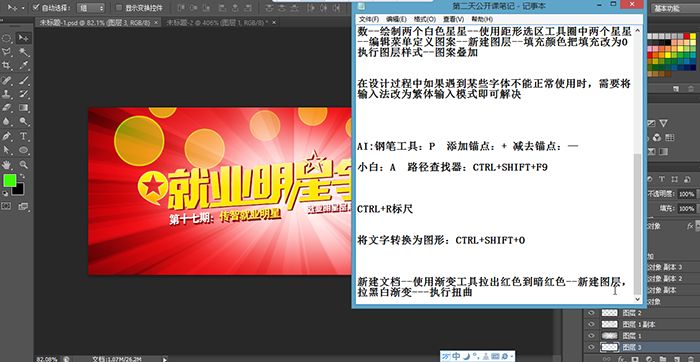700x362 pixels.
Task: Hide layer 图层 3
Action: (x=592, y=347)
